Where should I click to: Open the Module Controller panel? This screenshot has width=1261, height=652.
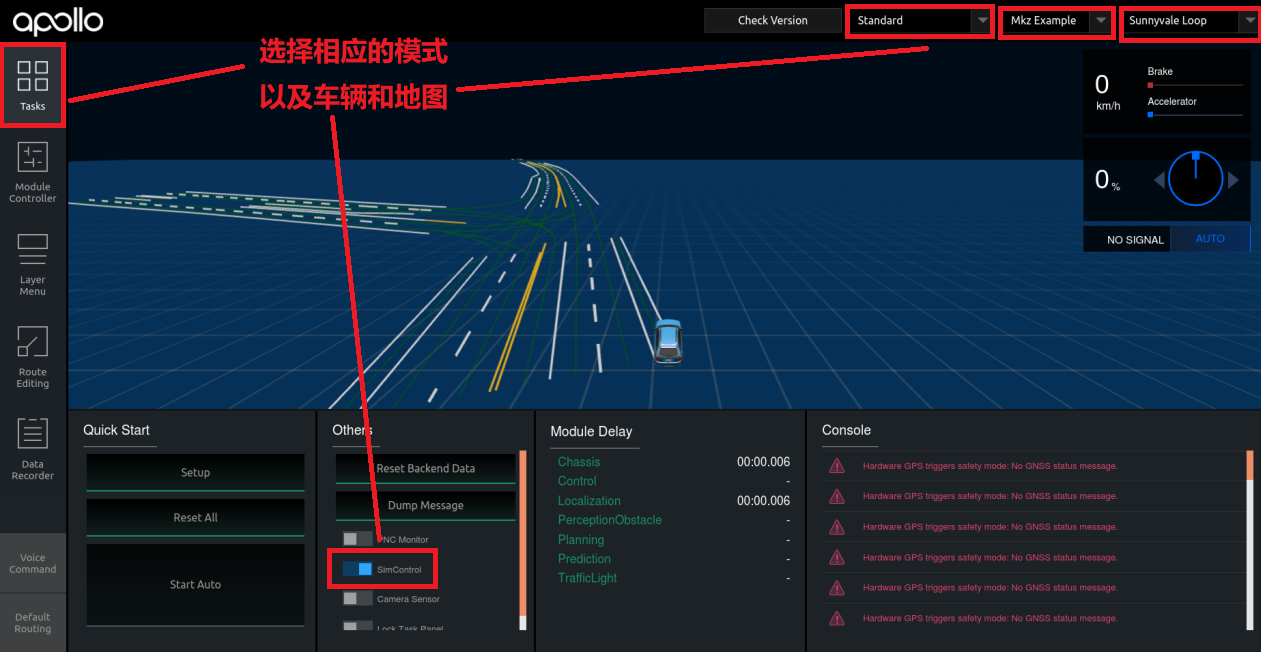[33, 172]
